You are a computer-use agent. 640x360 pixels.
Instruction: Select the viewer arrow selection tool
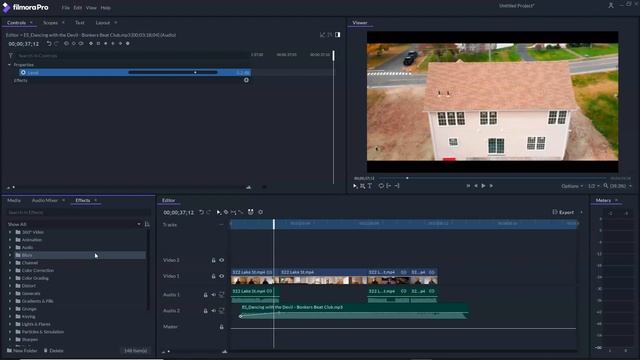(355, 186)
